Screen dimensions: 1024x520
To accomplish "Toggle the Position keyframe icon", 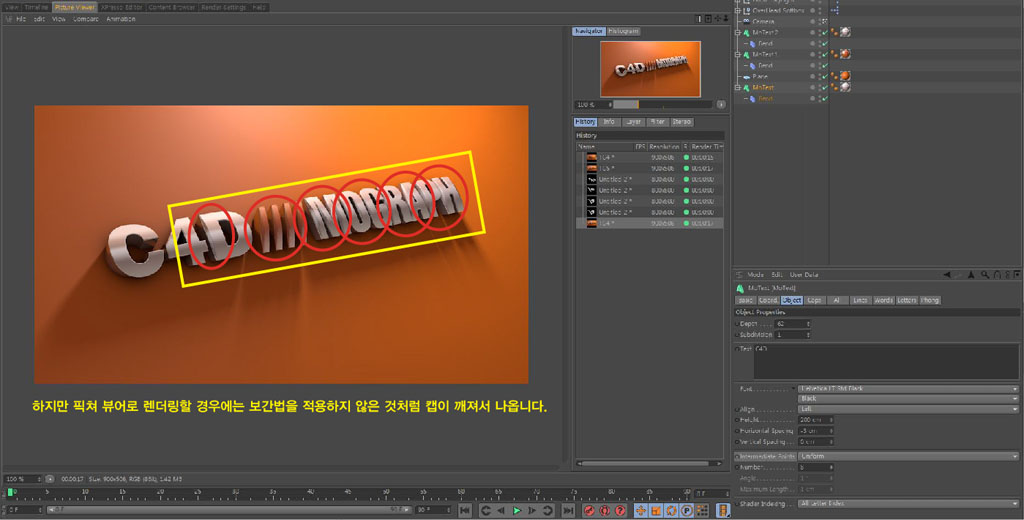I will [641, 510].
